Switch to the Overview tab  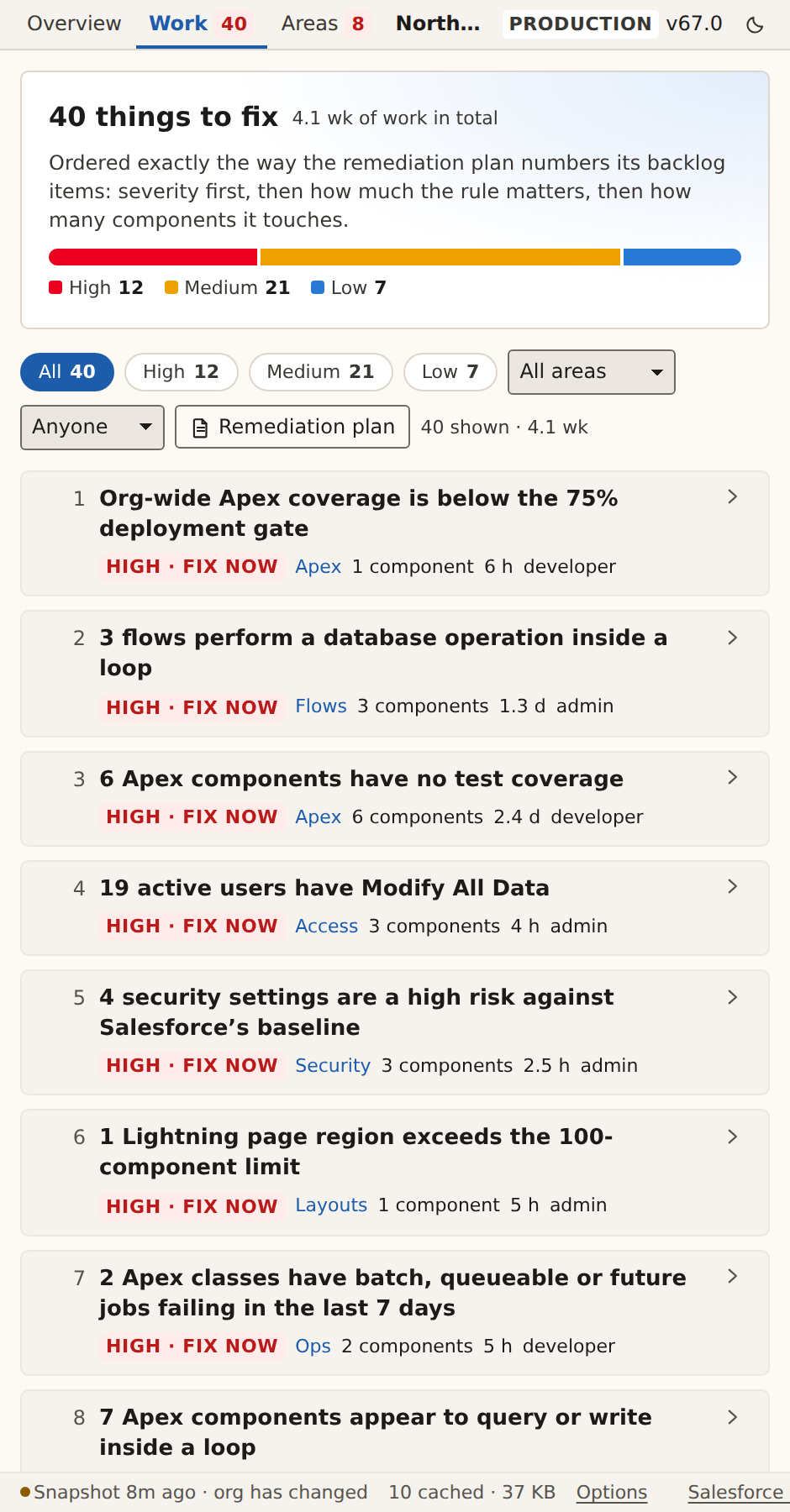click(74, 24)
